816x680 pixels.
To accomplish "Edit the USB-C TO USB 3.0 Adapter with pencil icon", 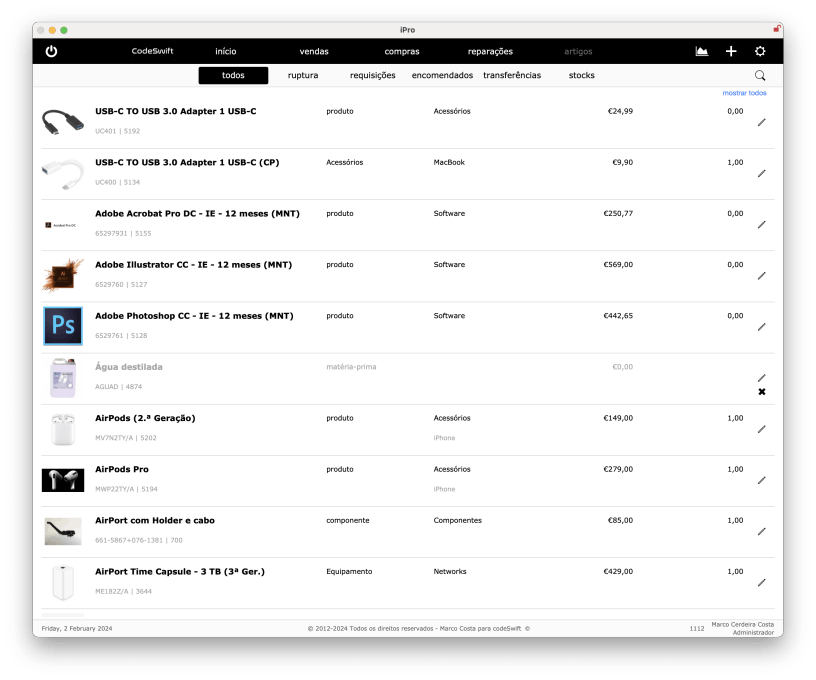I will point(762,121).
